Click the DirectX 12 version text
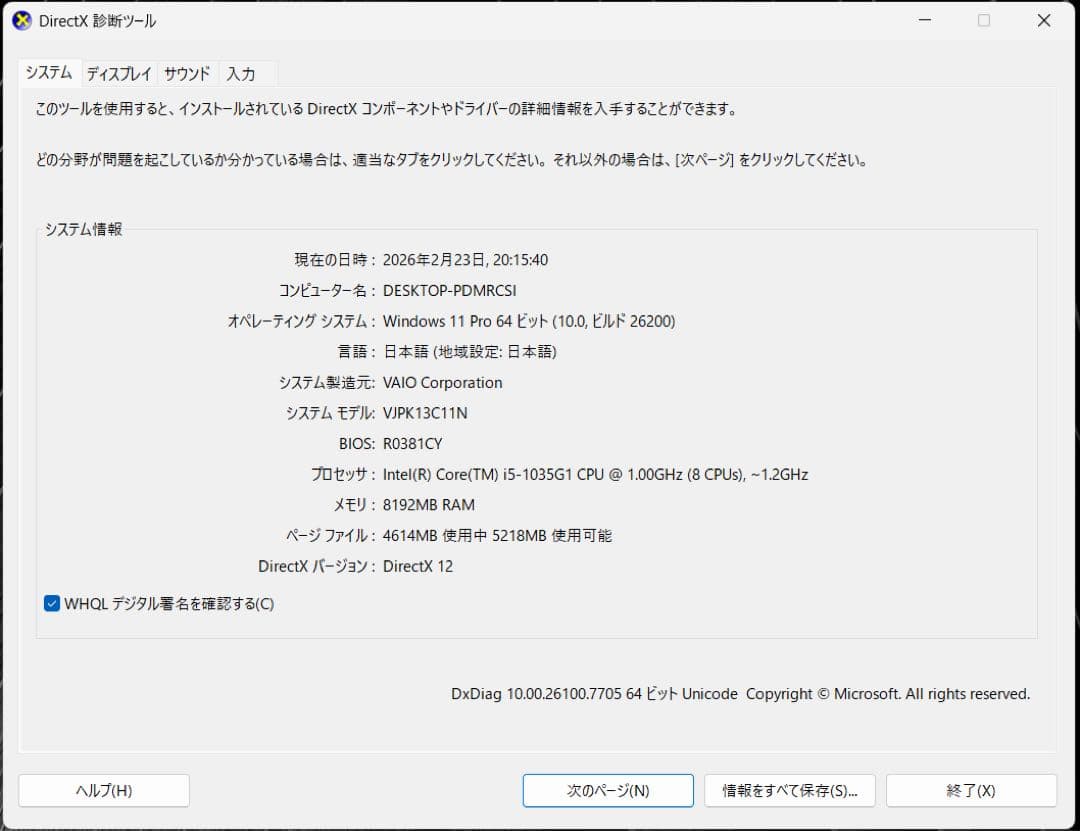Viewport: 1080px width, 831px height. [416, 566]
